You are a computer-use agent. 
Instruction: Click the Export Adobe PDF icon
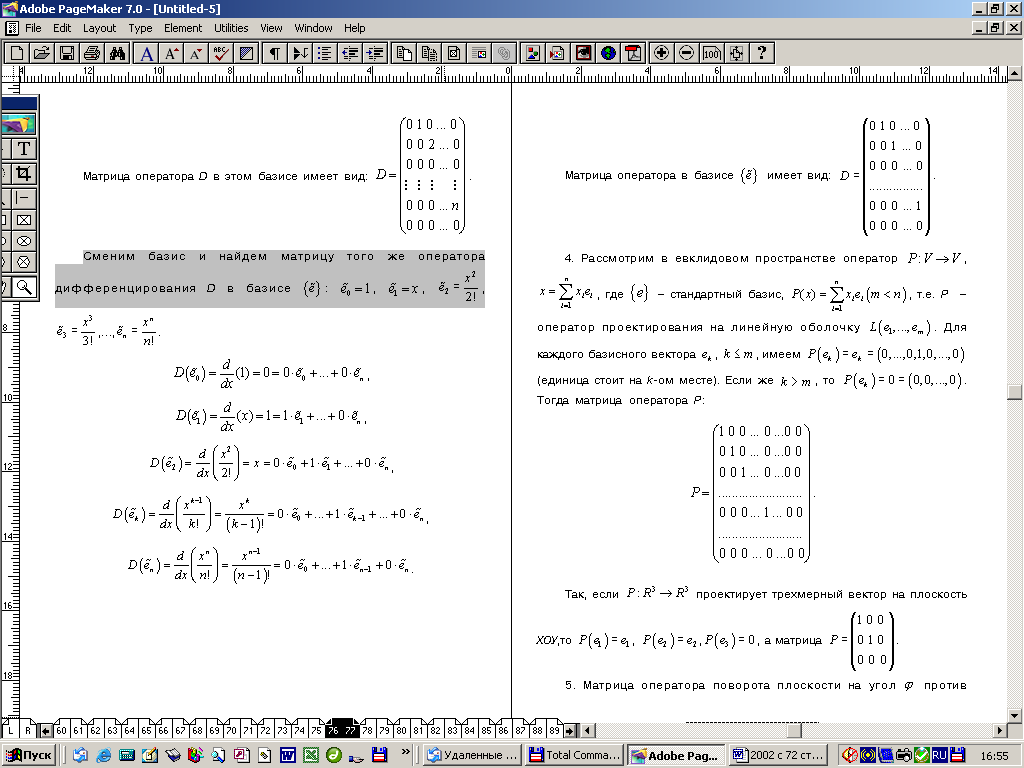tap(633, 53)
